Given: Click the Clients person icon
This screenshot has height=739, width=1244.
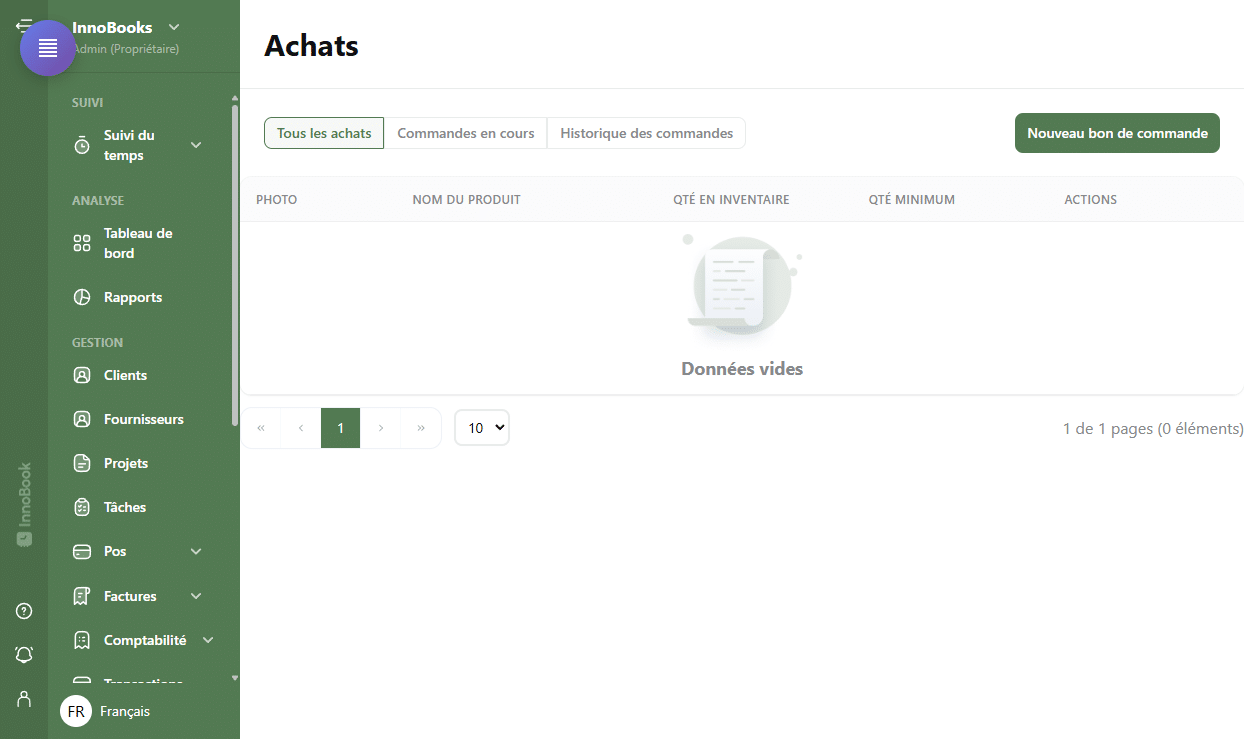Looking at the screenshot, I should click(82, 375).
